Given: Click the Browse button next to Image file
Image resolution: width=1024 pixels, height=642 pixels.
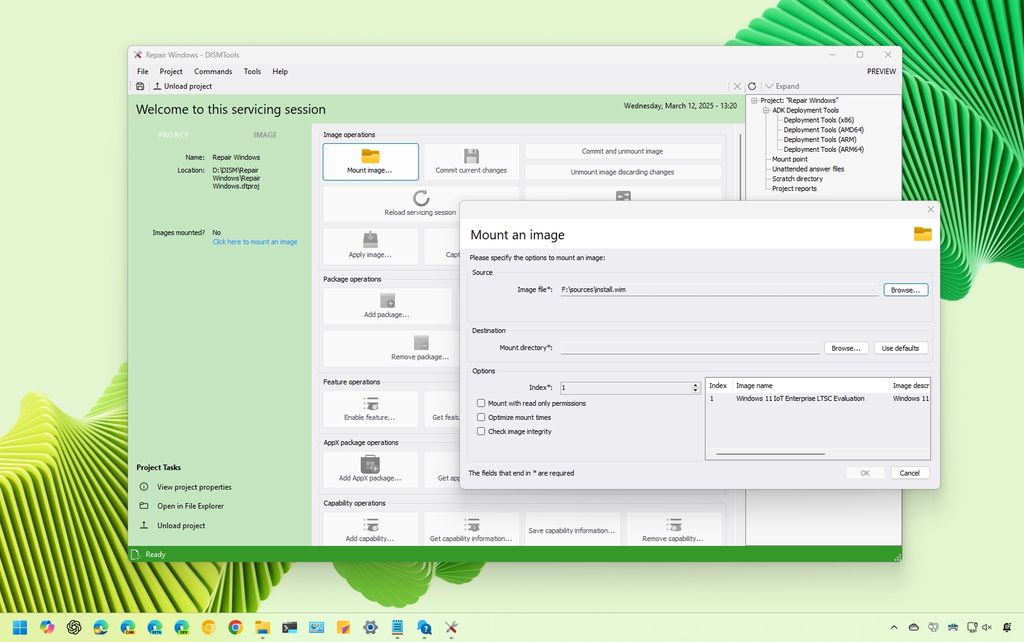Looking at the screenshot, I should tap(904, 289).
